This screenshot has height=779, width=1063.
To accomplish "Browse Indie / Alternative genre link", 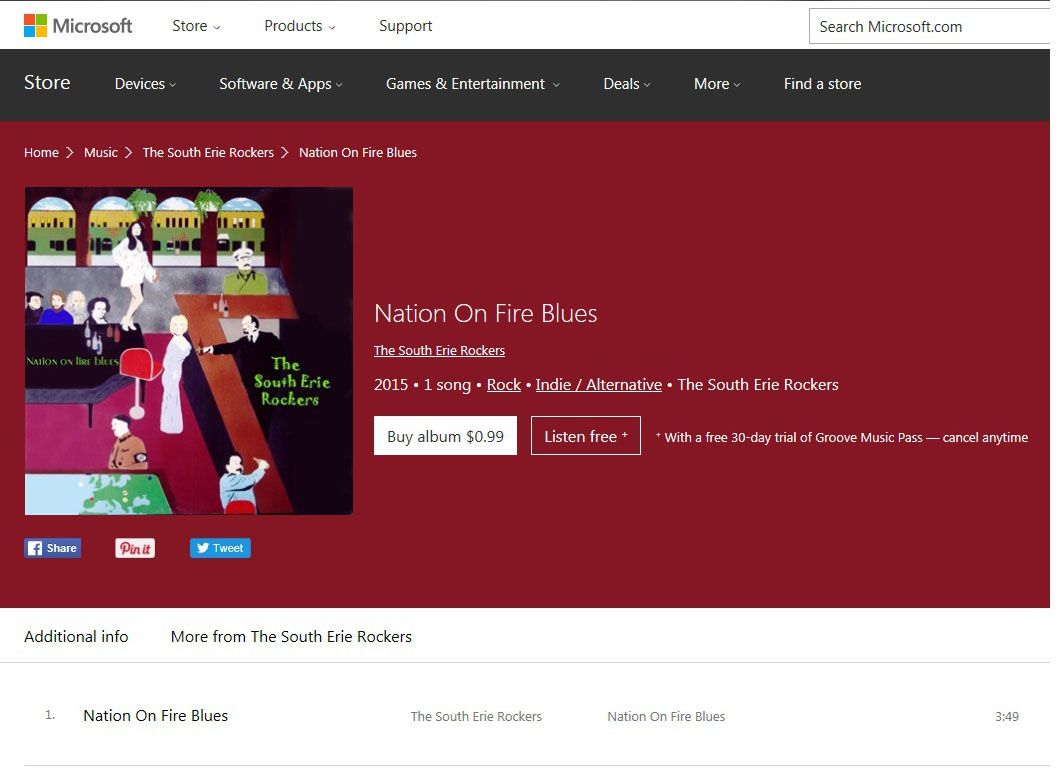I will click(599, 385).
